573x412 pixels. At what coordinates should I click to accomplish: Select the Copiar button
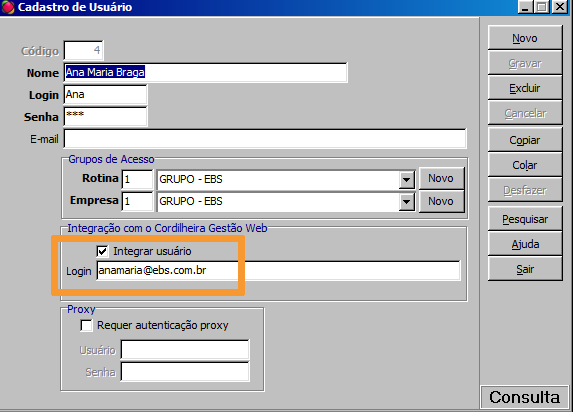[x=525, y=140]
